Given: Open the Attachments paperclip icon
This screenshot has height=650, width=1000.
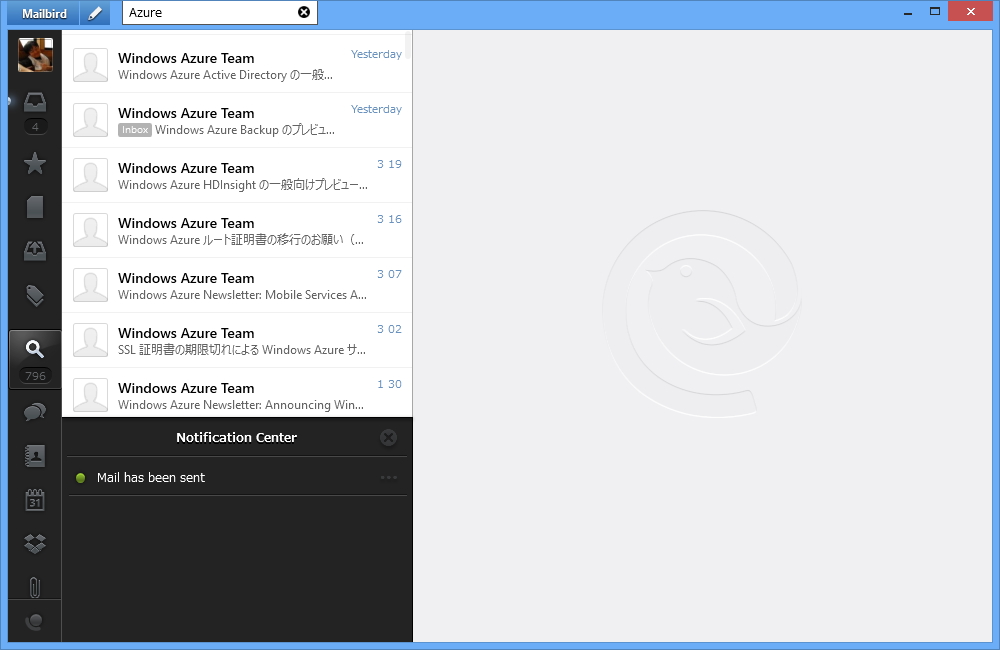Looking at the screenshot, I should 35,587.
